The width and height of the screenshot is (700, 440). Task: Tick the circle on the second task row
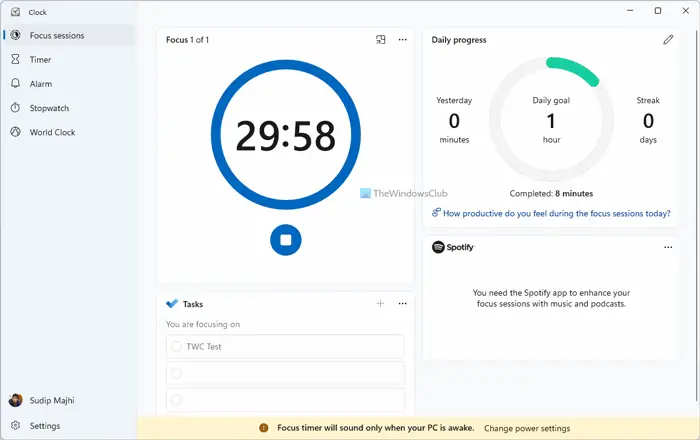(176, 373)
